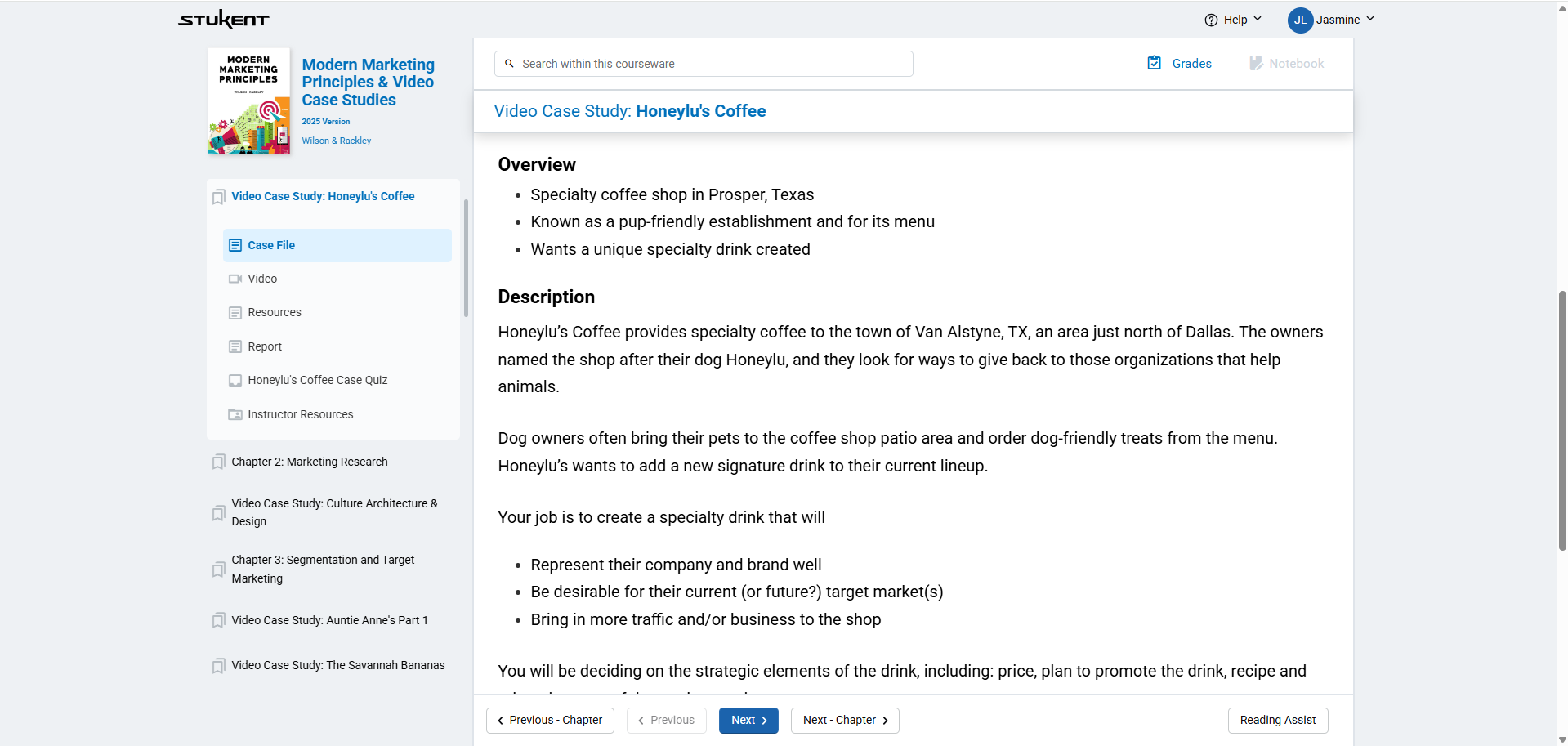Collapse Video Case Study: Honeylu's Coffee section
Image resolution: width=1568 pixels, height=746 pixels.
[323, 196]
